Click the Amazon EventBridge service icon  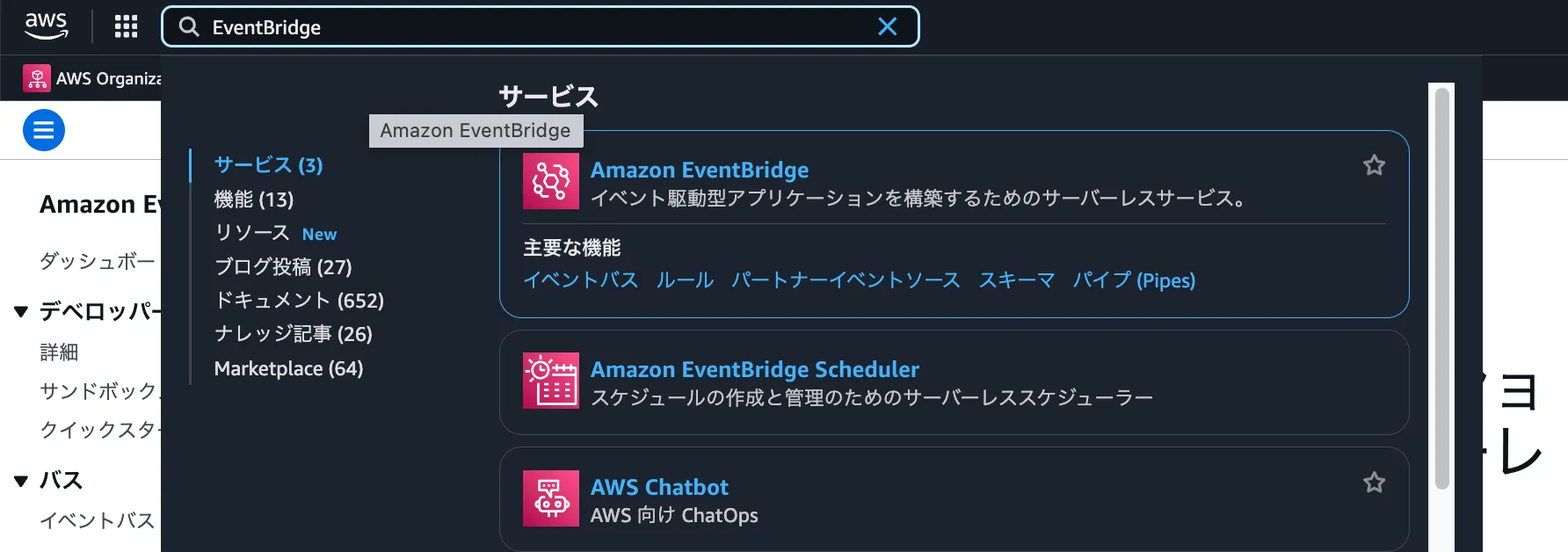(551, 181)
